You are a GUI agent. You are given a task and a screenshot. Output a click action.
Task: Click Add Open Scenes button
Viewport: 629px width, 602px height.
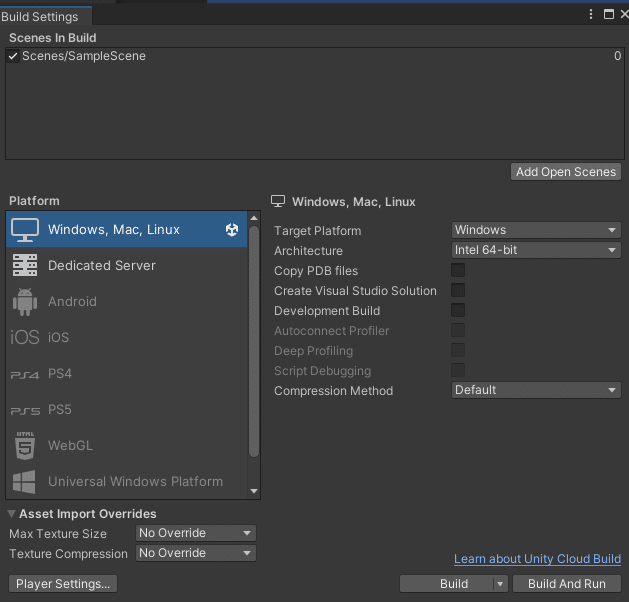click(x=566, y=172)
